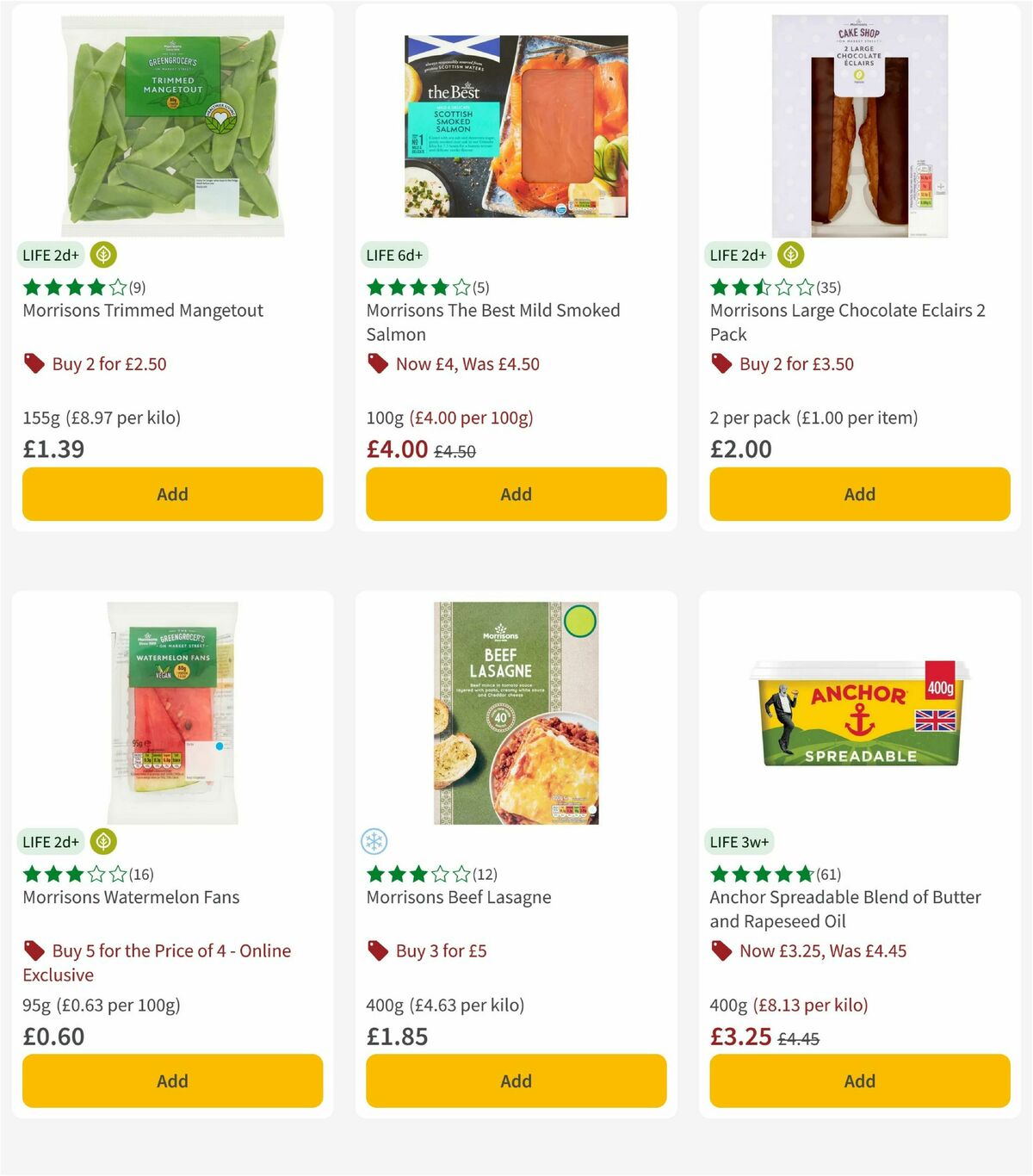Click the offer tag icon beside Buy 3 for £5
This screenshot has height=1176, width=1033.
(x=377, y=950)
